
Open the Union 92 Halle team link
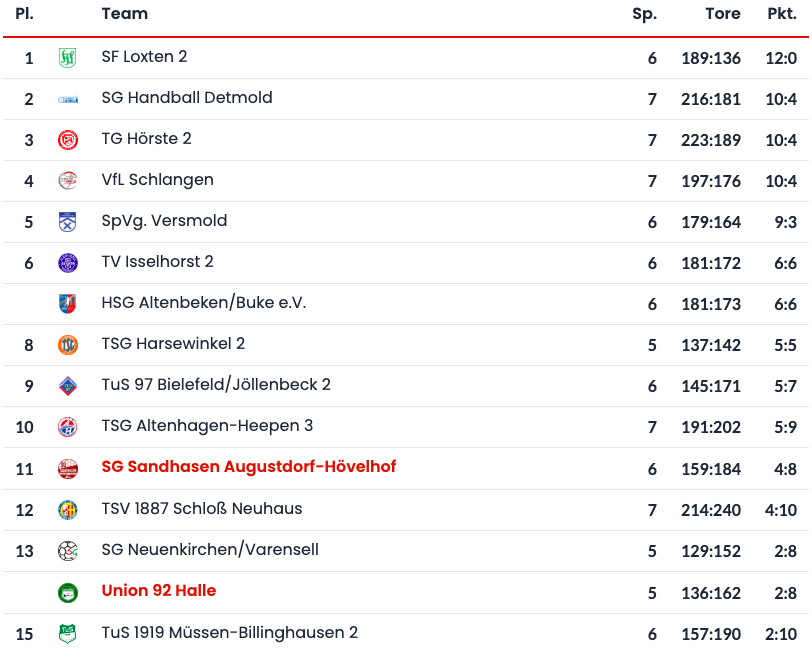pyautogui.click(x=159, y=591)
